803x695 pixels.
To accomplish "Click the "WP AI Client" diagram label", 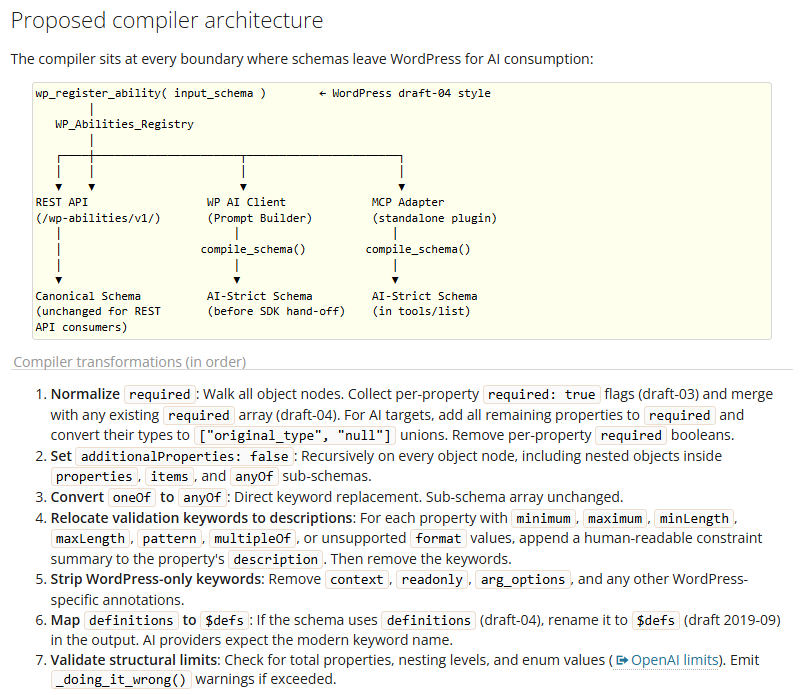I will [246, 202].
